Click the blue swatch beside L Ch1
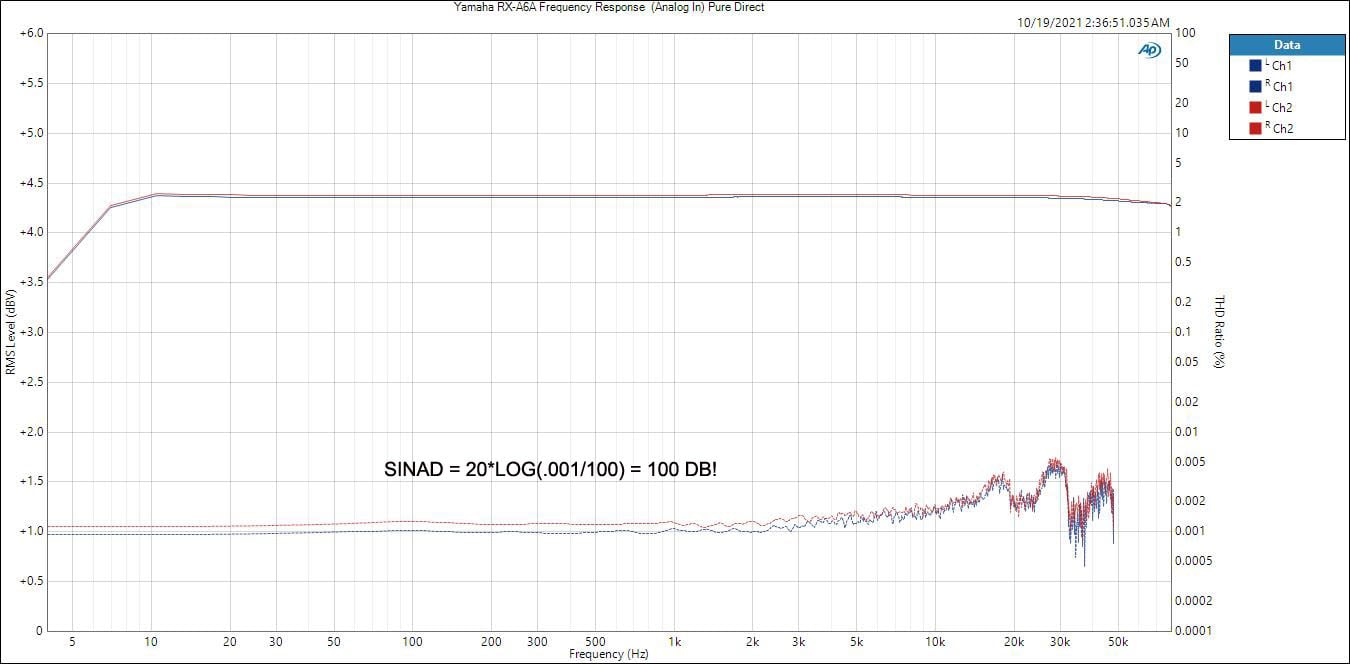Image resolution: width=1350 pixels, height=664 pixels. pos(1255,66)
